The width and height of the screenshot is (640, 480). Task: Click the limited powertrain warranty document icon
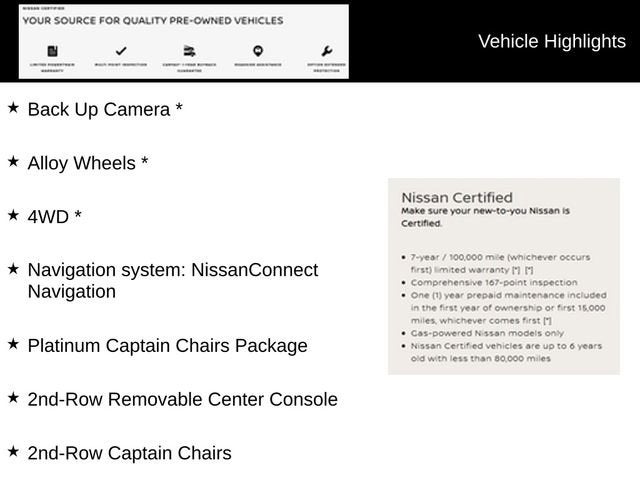[x=53, y=51]
